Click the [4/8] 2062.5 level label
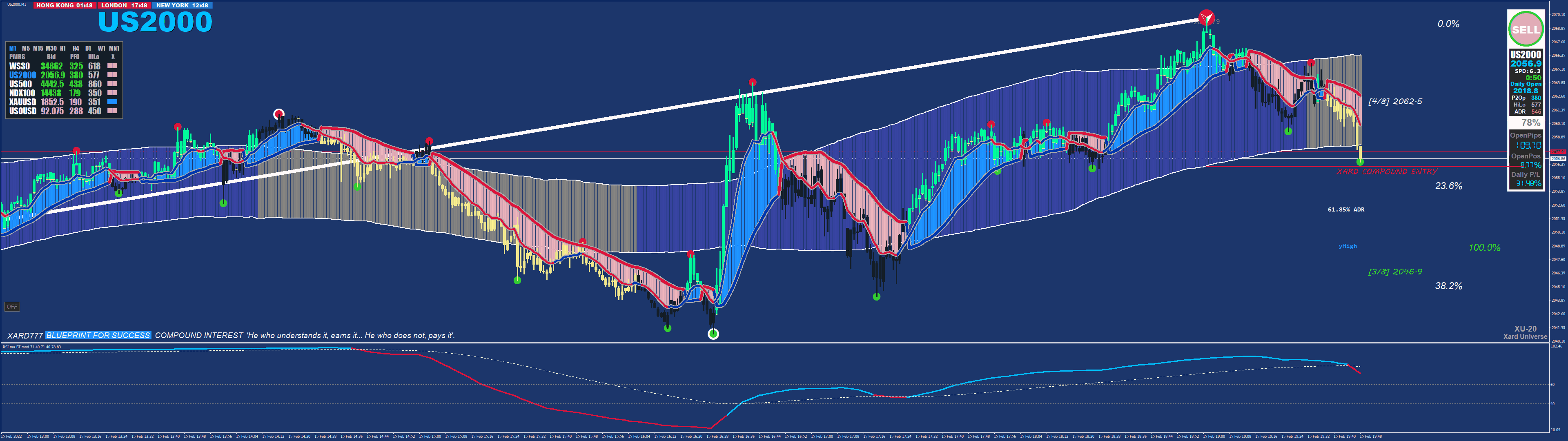This screenshot has height=441, width=1568. tap(1394, 102)
